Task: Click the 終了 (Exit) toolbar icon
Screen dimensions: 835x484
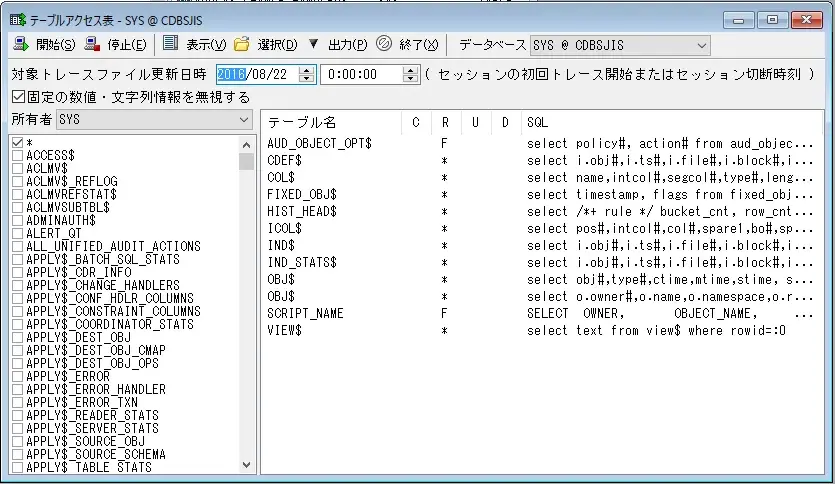Action: [x=383, y=44]
